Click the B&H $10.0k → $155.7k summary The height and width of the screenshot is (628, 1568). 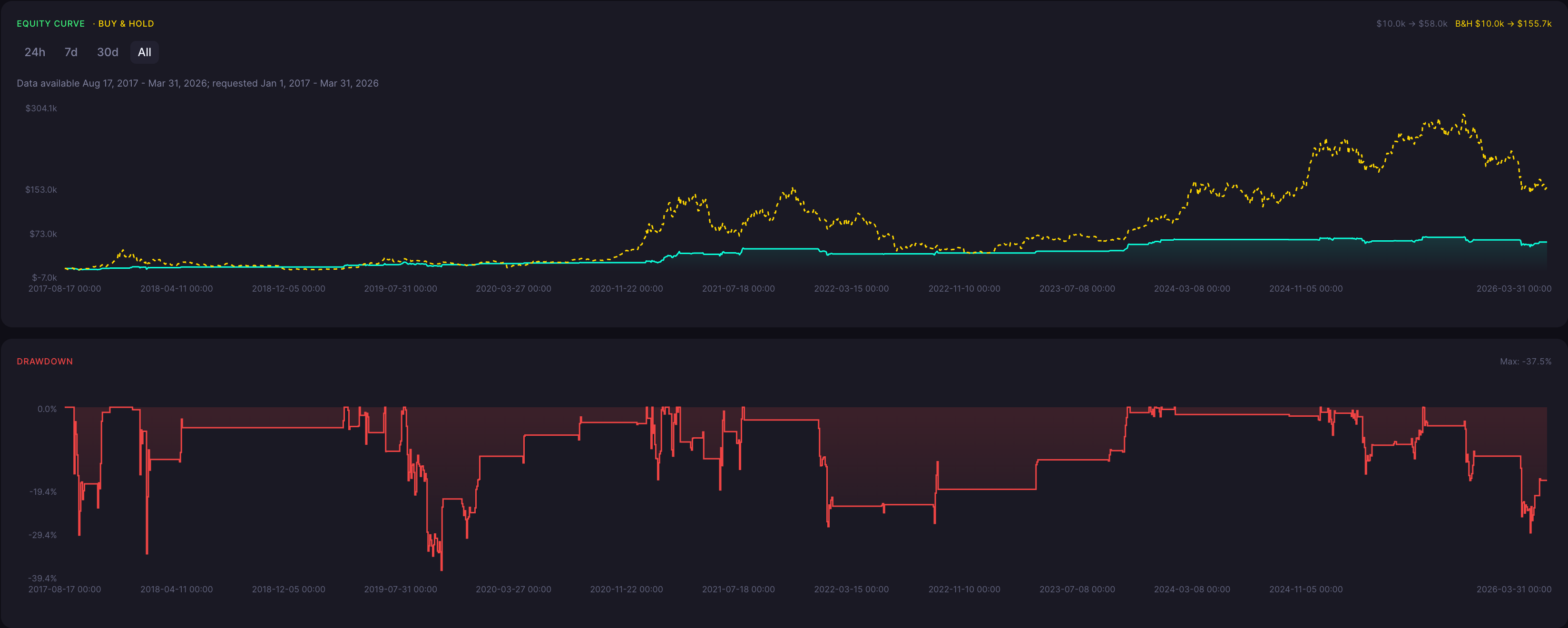point(1503,24)
